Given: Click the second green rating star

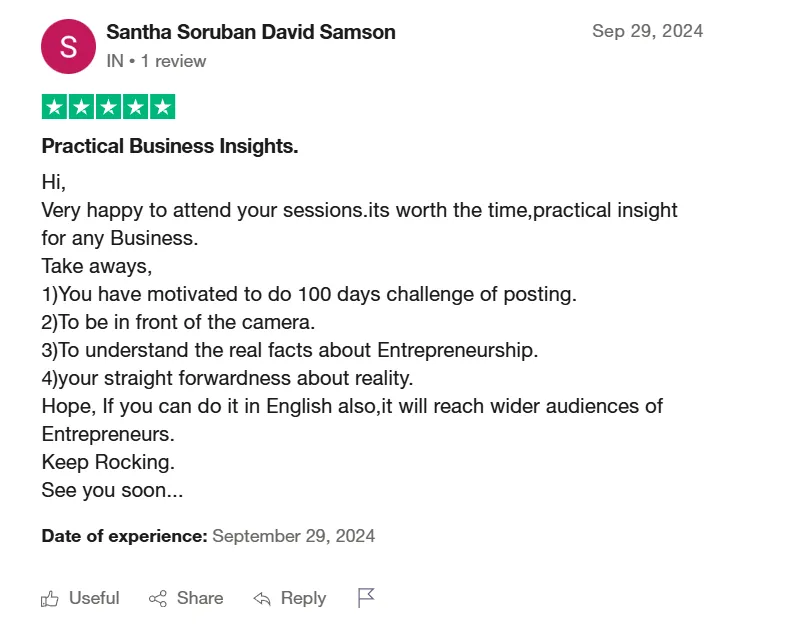Looking at the screenshot, I should [x=82, y=107].
